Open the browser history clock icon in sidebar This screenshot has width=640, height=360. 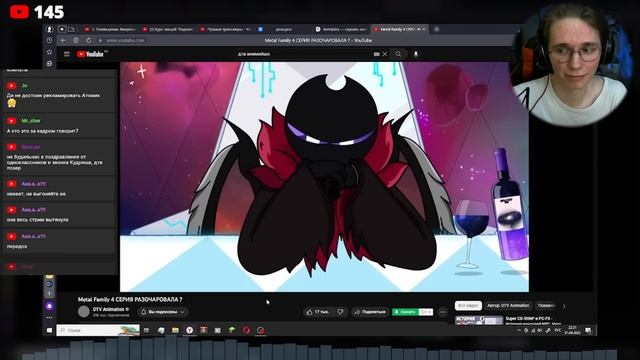pyautogui.click(x=49, y=40)
